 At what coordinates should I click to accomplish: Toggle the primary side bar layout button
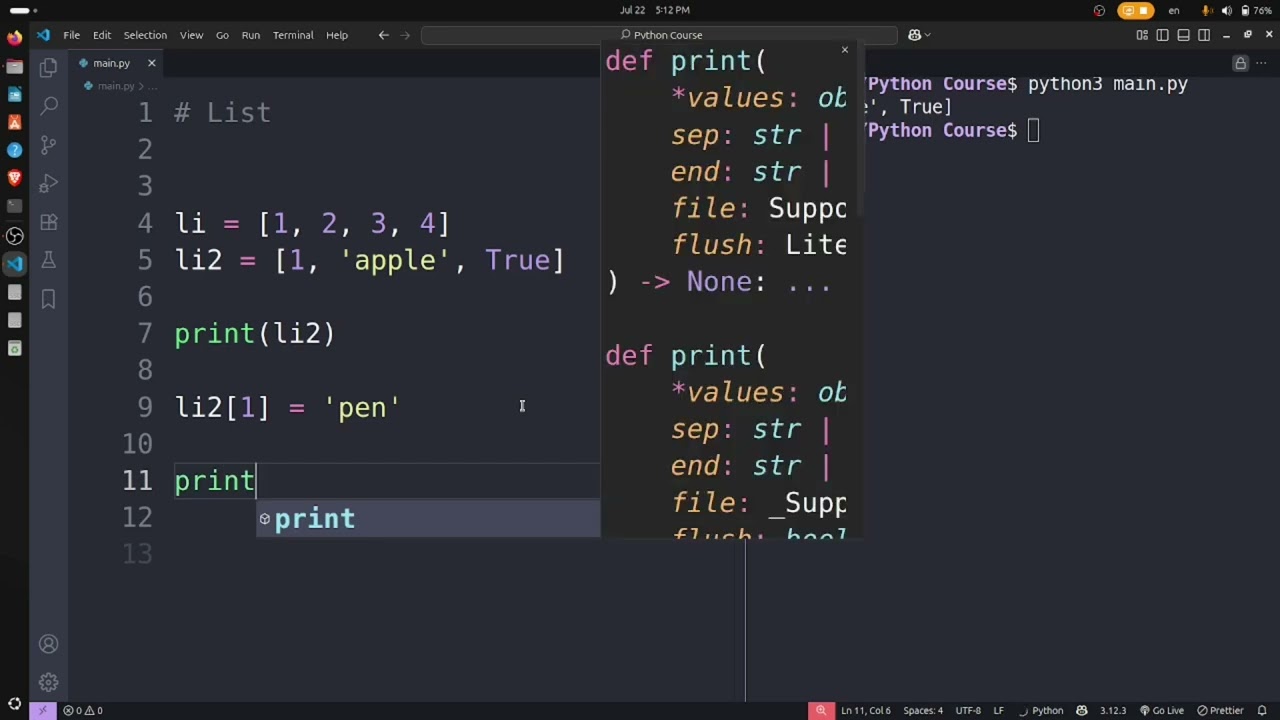(1162, 35)
